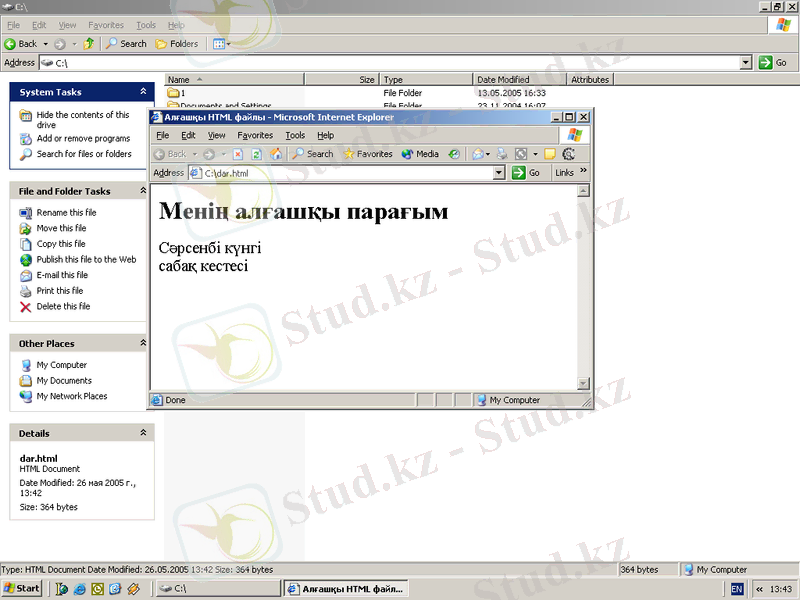Open Media in the IE toolbar

pos(420,154)
